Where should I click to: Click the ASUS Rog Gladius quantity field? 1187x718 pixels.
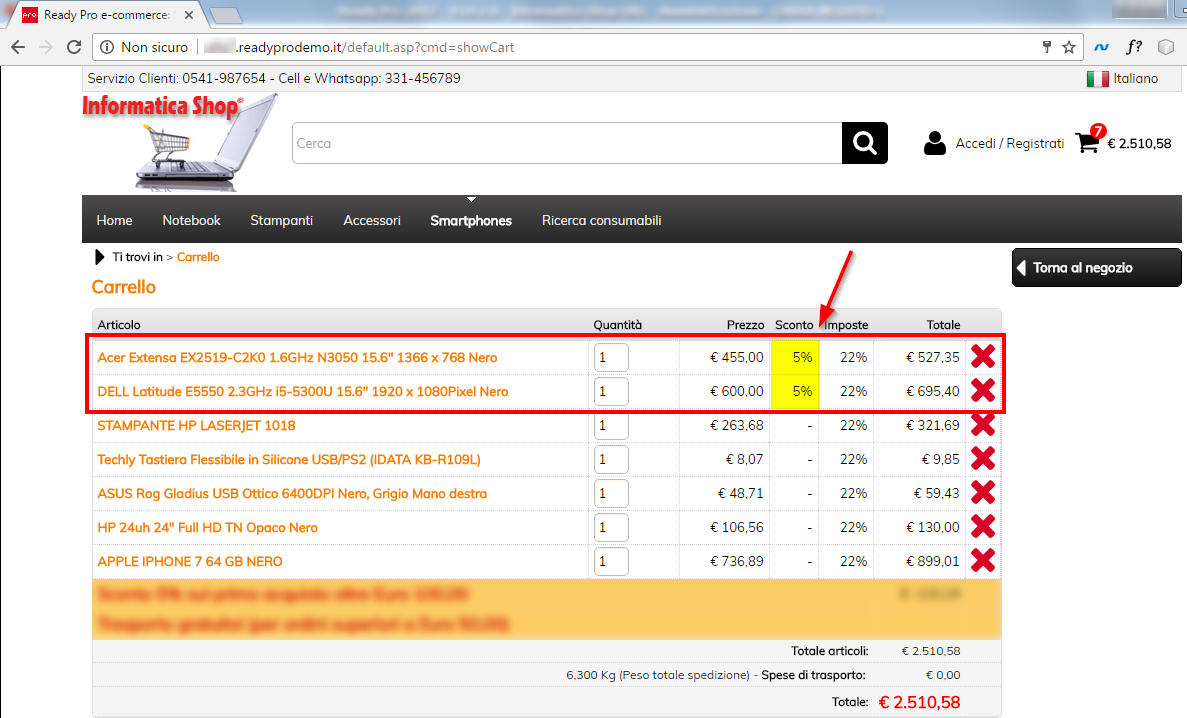pyautogui.click(x=611, y=494)
